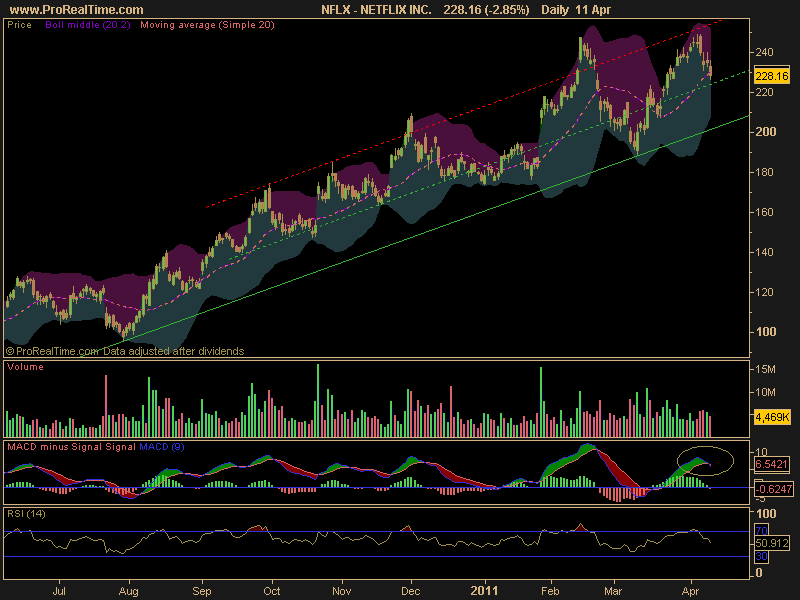Click the 180 price axis label
The width and height of the screenshot is (800, 600).
(x=764, y=172)
